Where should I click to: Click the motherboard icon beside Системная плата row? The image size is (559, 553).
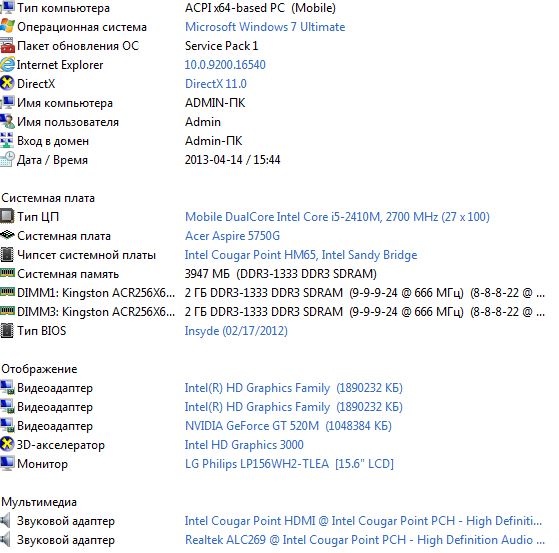(7, 235)
